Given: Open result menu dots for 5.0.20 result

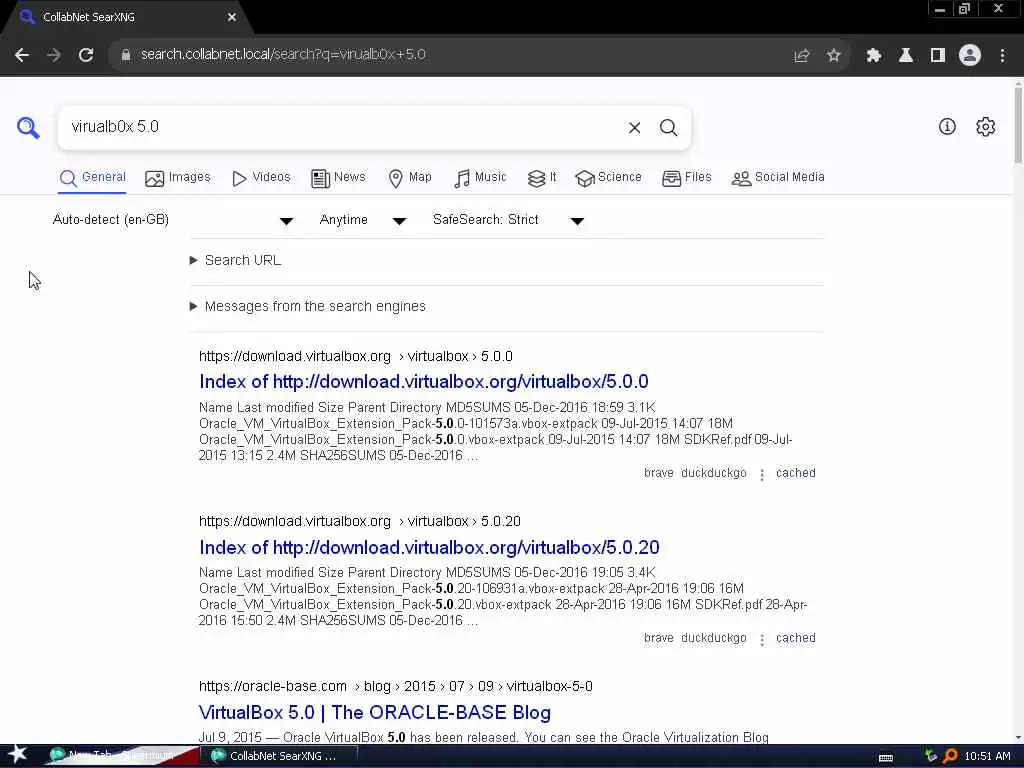Looking at the screenshot, I should point(761,639).
